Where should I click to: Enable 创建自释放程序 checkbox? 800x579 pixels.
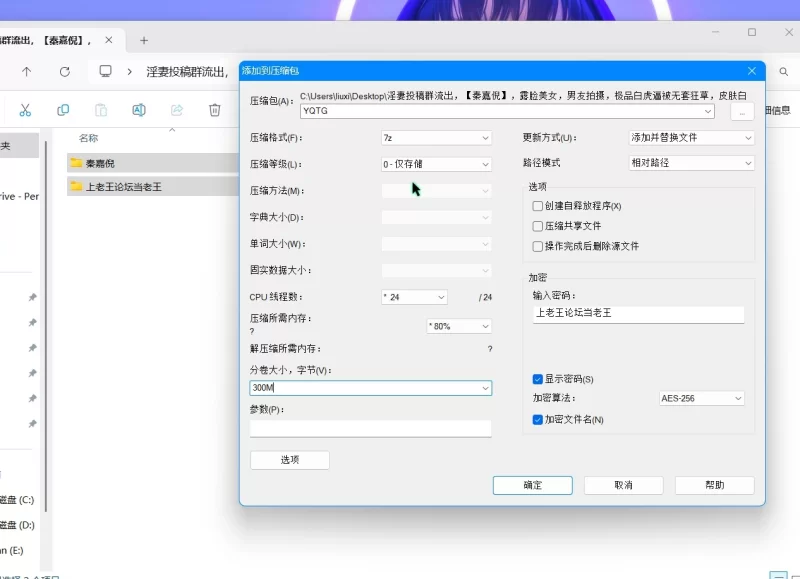point(538,206)
